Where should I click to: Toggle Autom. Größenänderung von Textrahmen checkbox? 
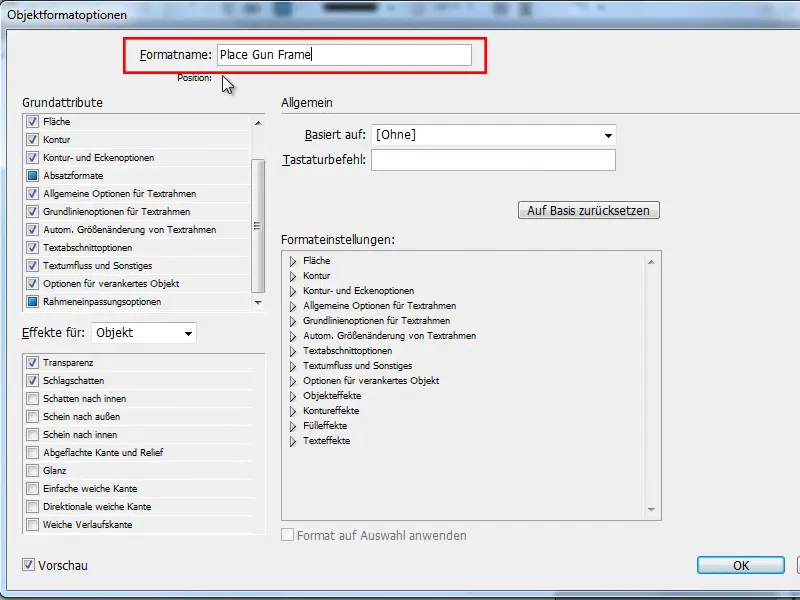(33, 230)
